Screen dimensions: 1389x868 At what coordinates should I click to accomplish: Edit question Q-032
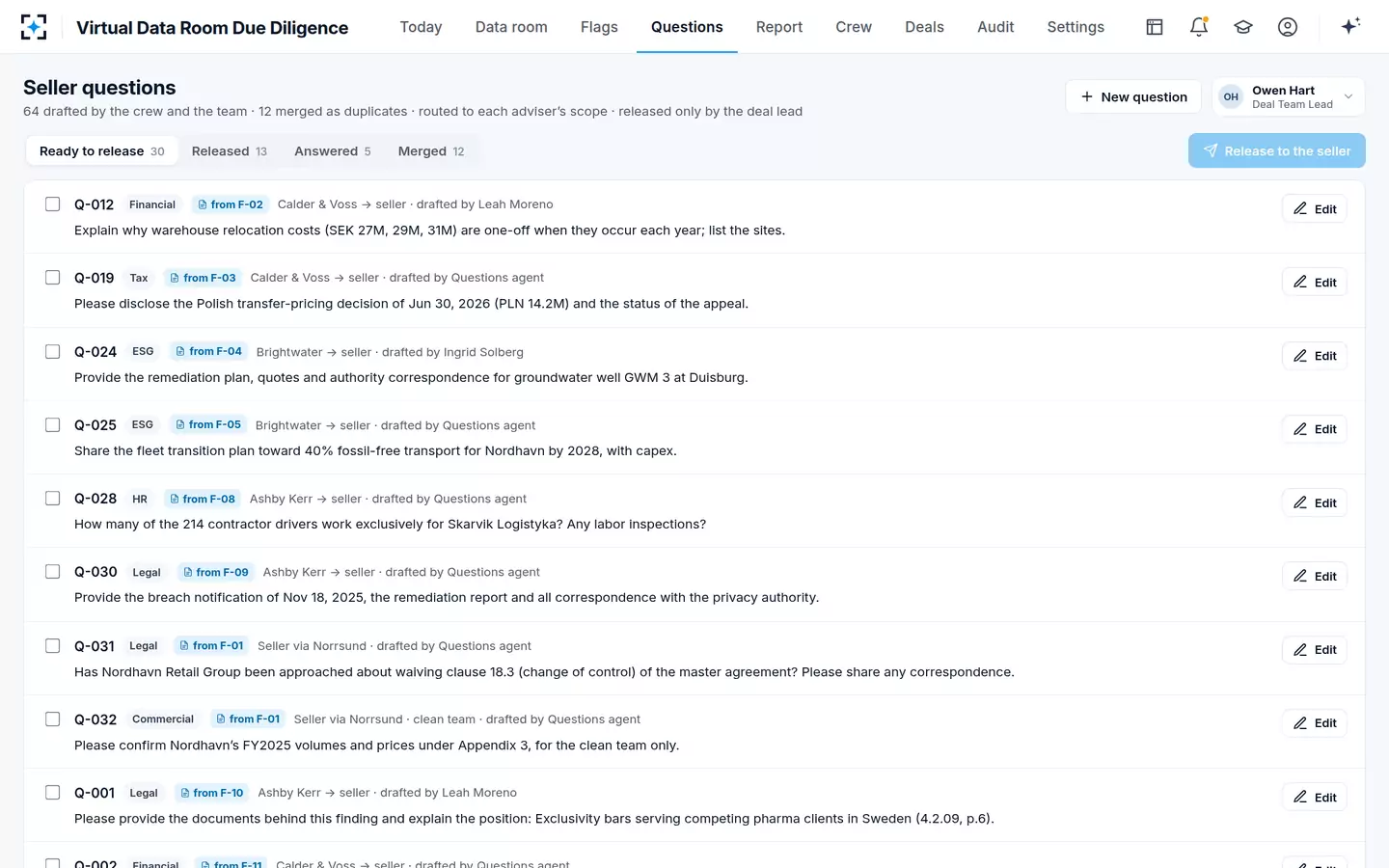(x=1315, y=723)
